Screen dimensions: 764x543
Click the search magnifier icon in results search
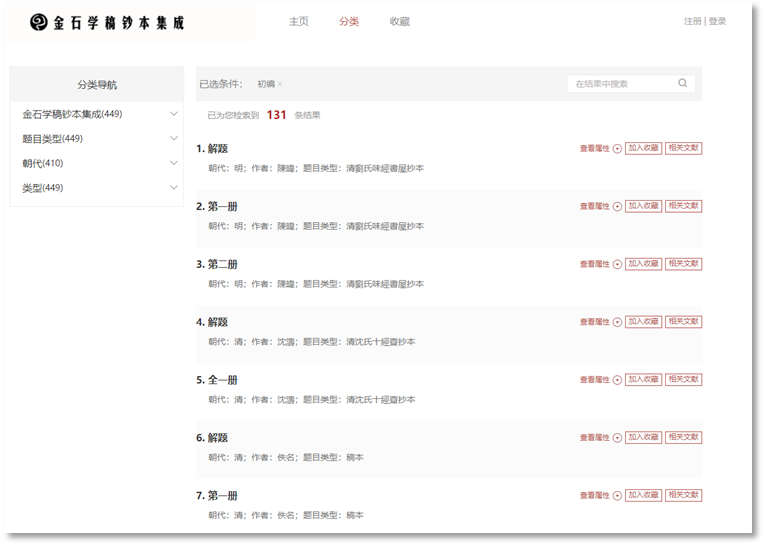coord(683,84)
